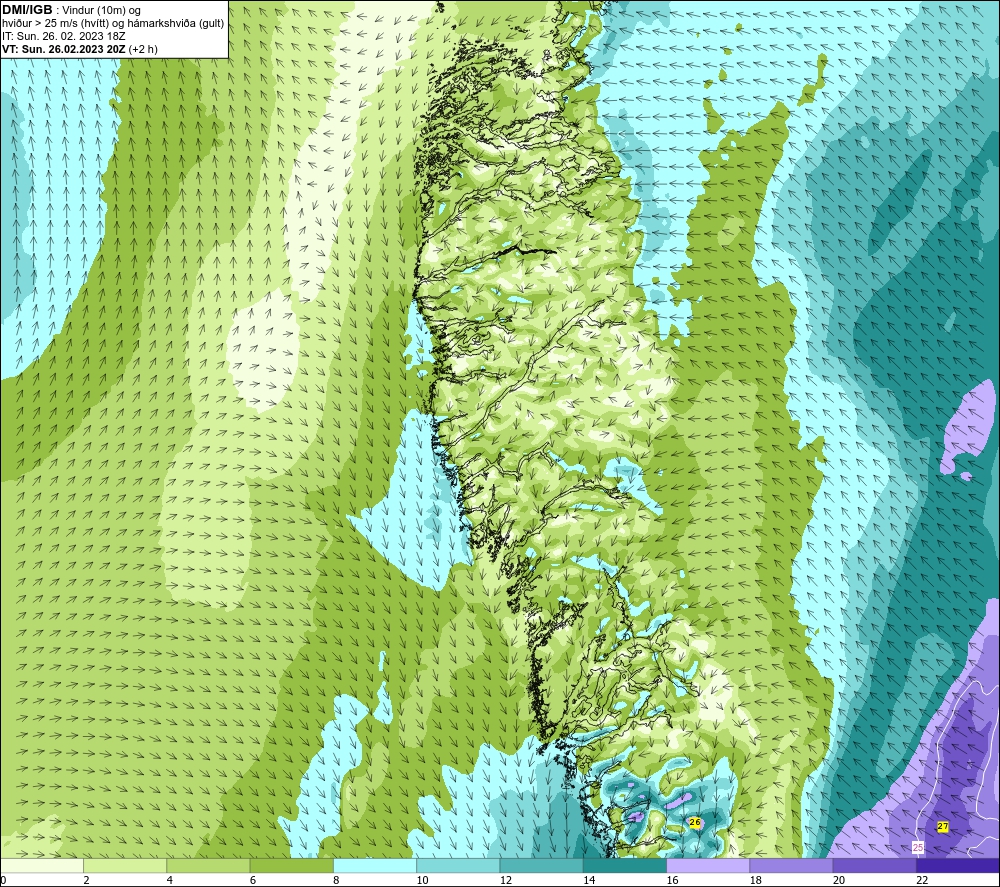Image resolution: width=1000 pixels, height=887 pixels.
Task: Click the scale tick number 22
Action: [922, 880]
